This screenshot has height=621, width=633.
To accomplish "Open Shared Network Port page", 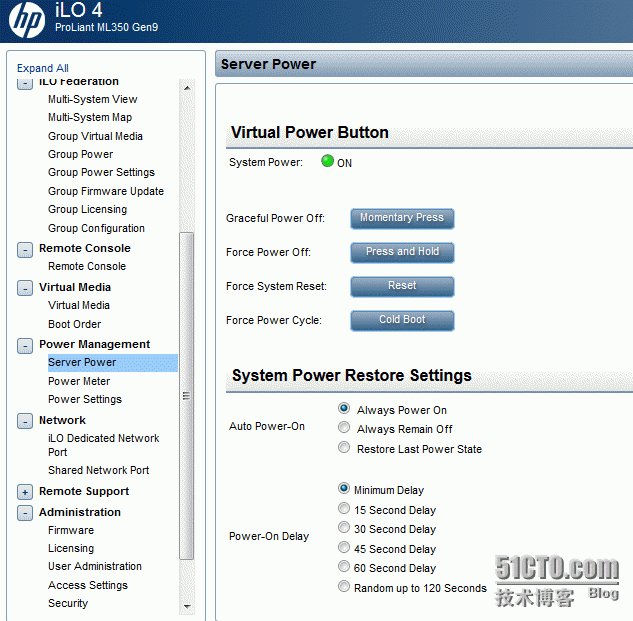I will pos(99,470).
